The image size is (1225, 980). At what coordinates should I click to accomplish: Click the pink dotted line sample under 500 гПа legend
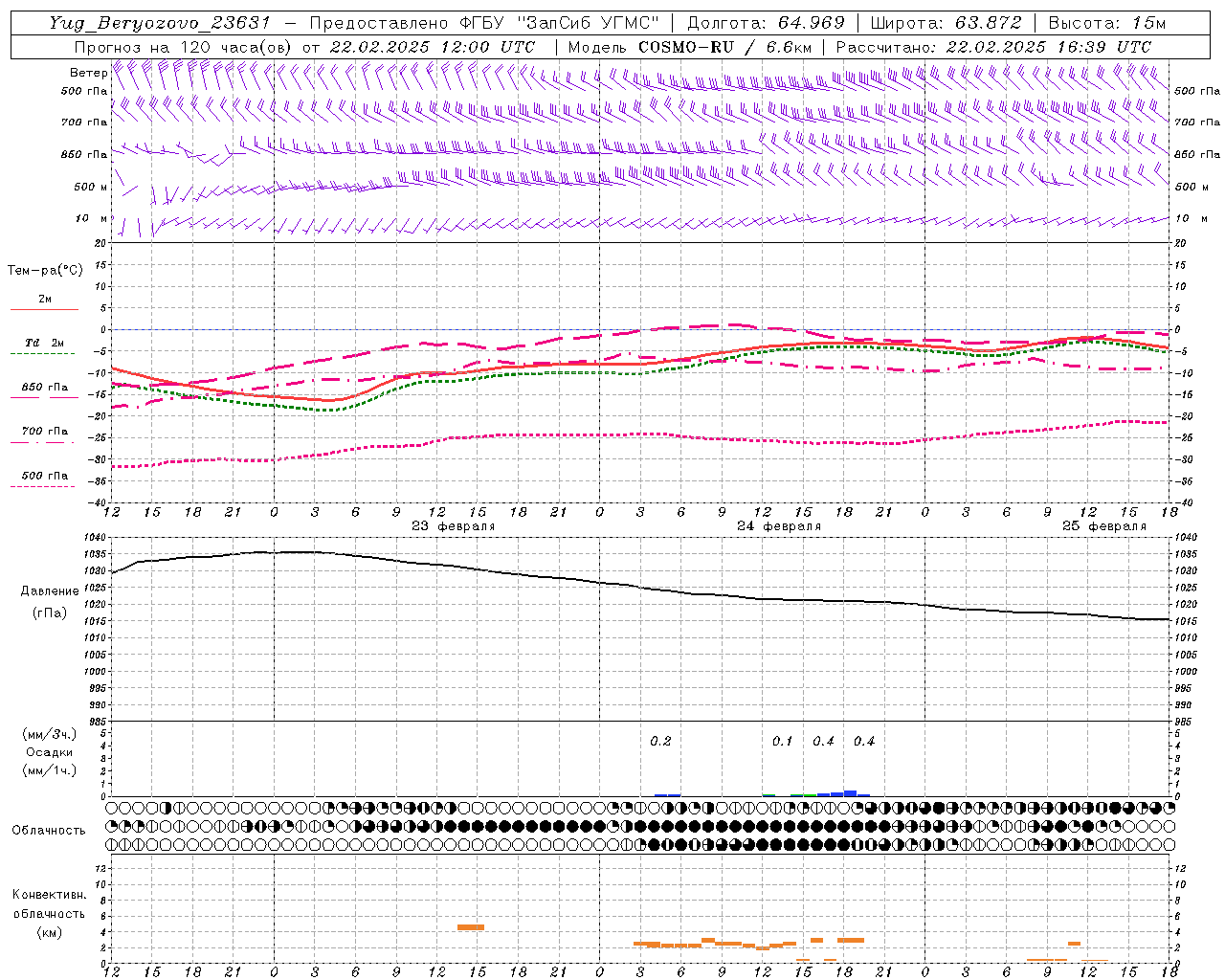pyautogui.click(x=42, y=487)
